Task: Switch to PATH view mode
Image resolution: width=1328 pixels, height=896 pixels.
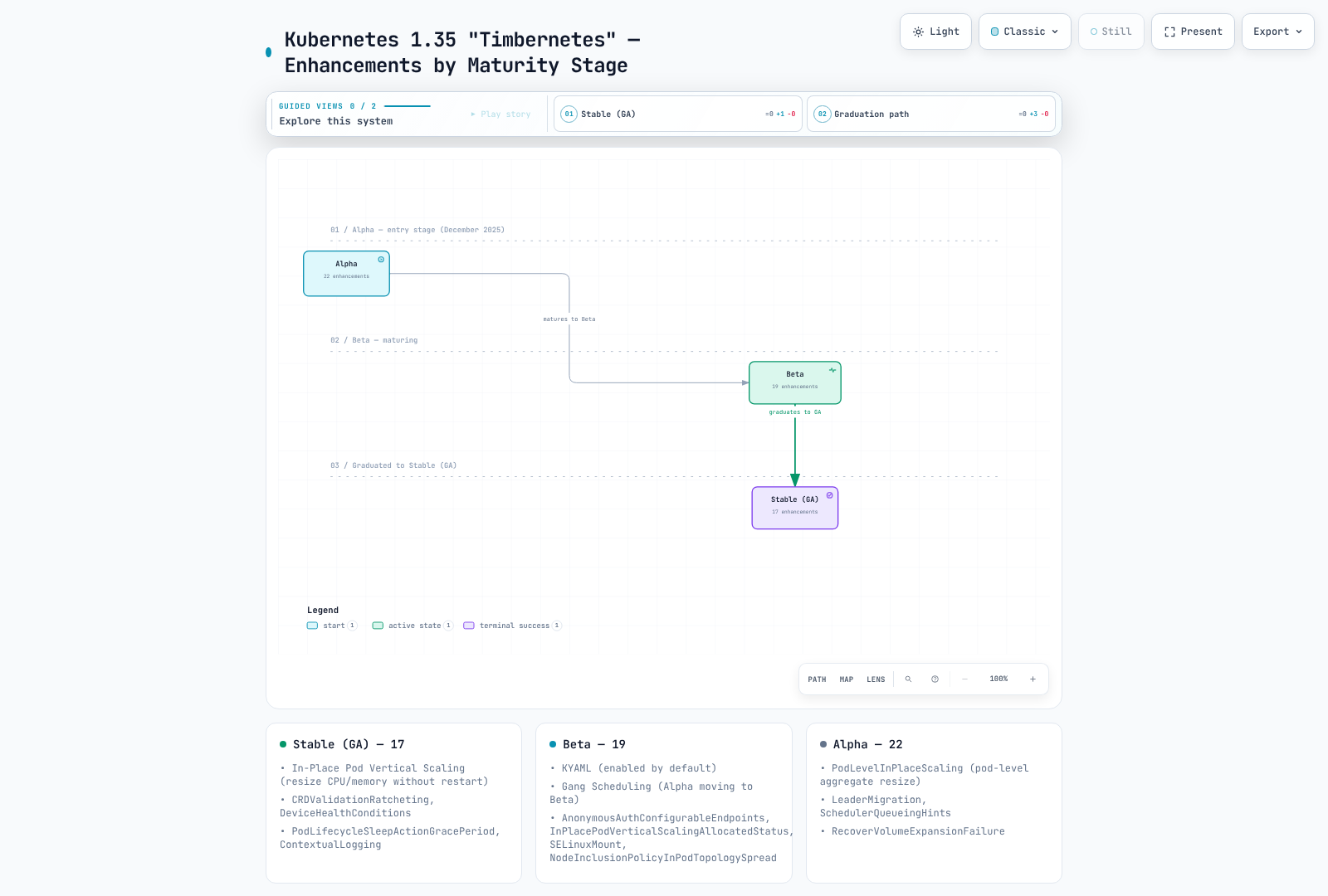Action: pyautogui.click(x=817, y=679)
